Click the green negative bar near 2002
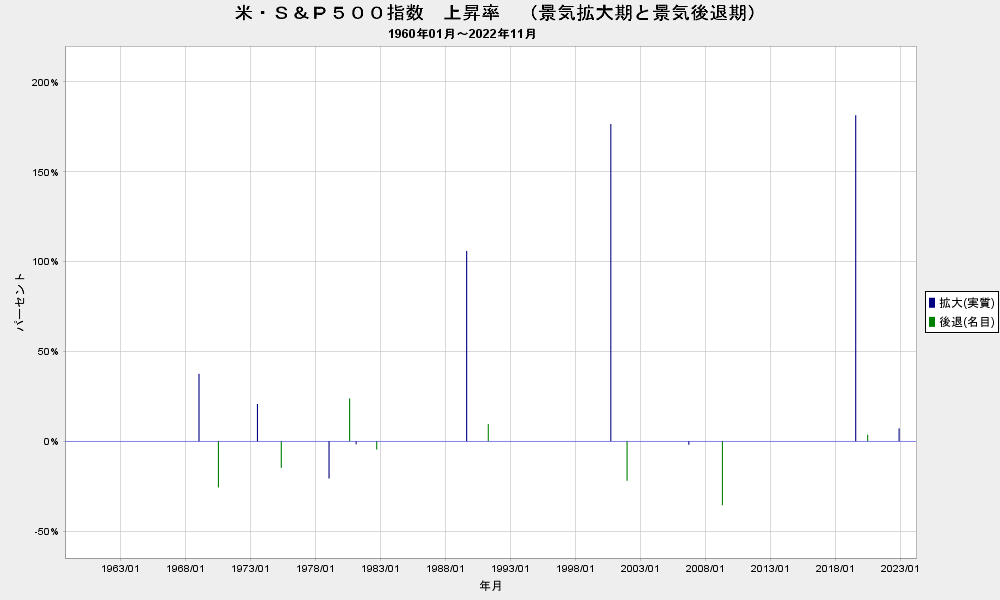1000x600 pixels. click(x=627, y=461)
